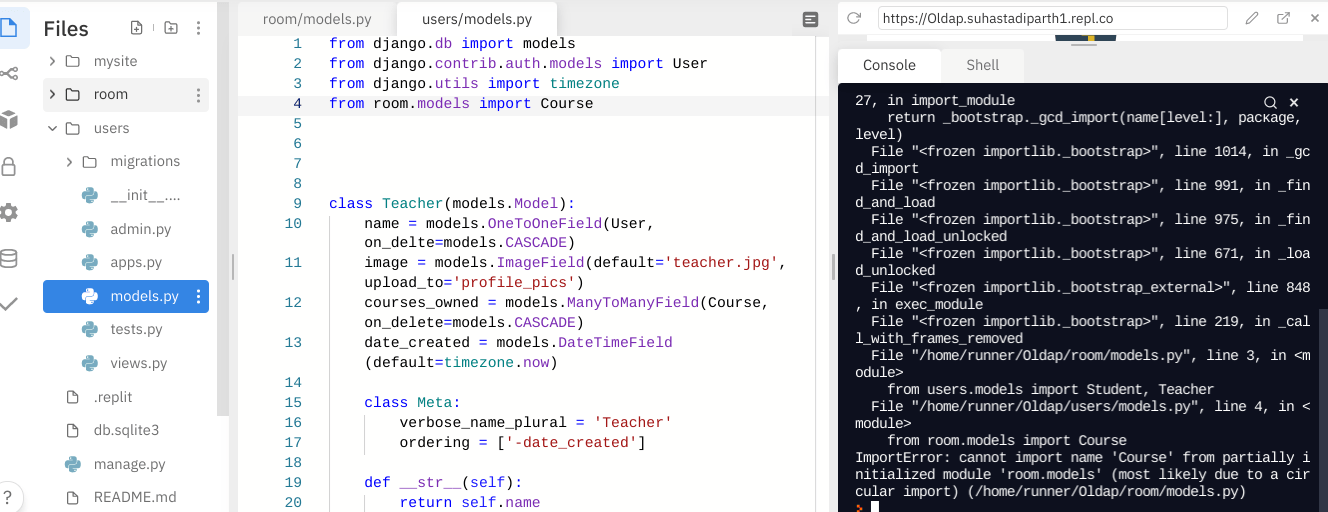
Task: Collapse the users folder
Action: (52, 128)
